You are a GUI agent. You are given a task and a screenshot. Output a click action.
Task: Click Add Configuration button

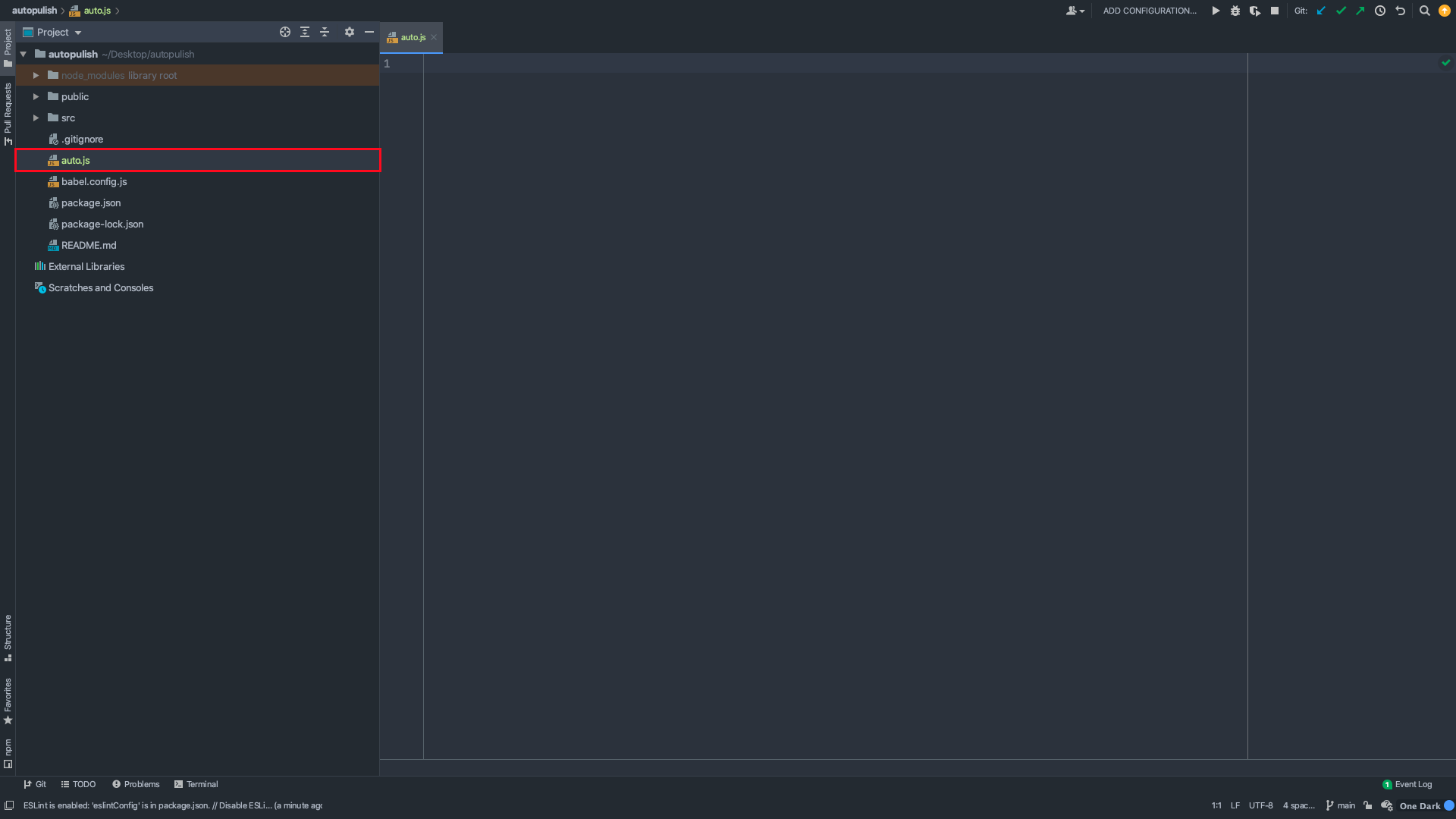1150,11
